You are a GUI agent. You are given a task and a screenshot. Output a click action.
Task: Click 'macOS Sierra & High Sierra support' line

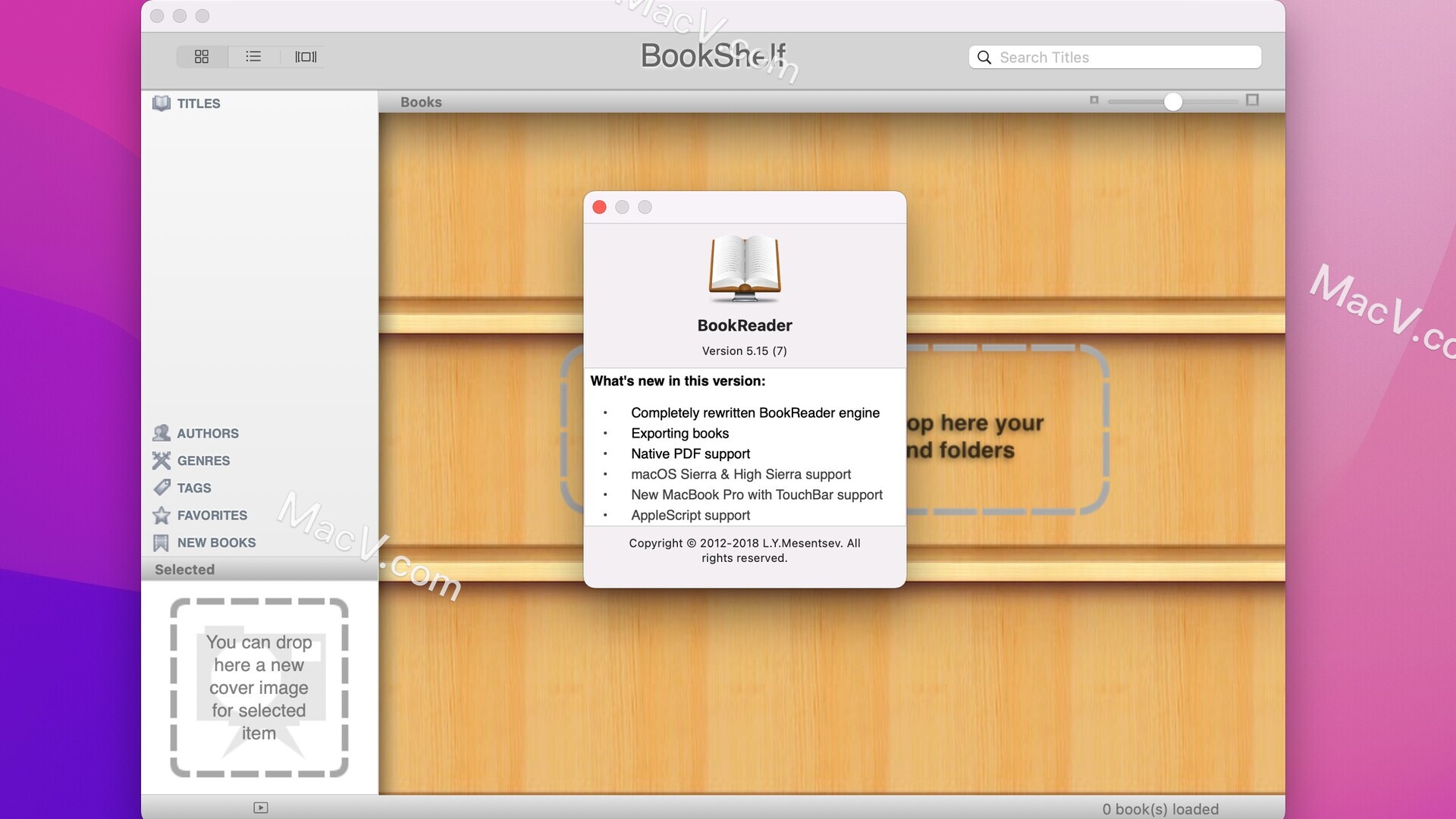[x=741, y=474]
